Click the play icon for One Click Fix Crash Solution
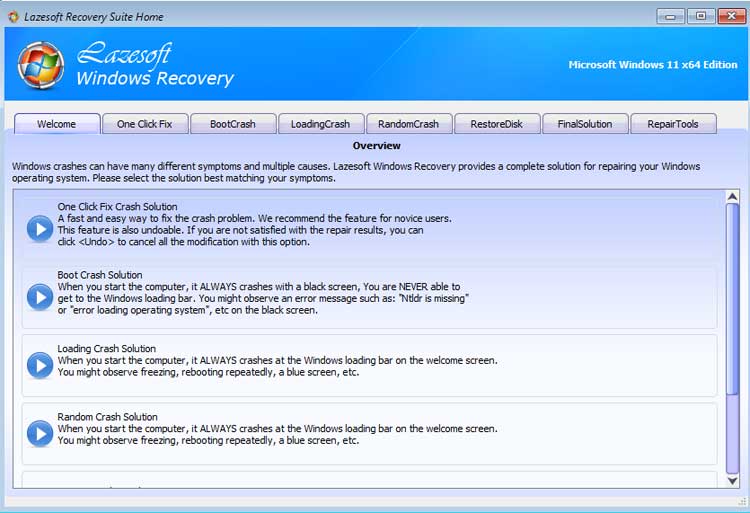 tap(40, 229)
